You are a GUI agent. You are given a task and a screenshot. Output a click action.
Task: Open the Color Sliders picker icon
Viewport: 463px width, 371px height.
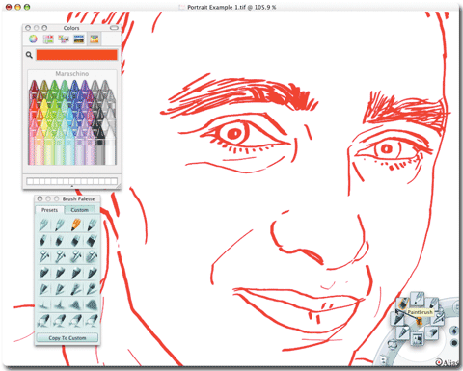[48, 39]
